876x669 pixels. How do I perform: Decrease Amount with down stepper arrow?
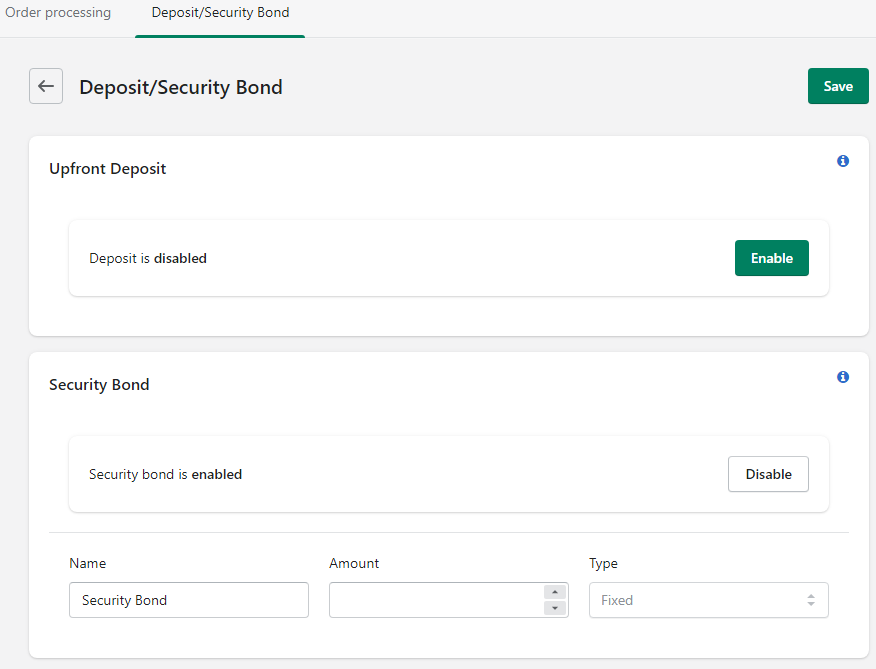555,608
